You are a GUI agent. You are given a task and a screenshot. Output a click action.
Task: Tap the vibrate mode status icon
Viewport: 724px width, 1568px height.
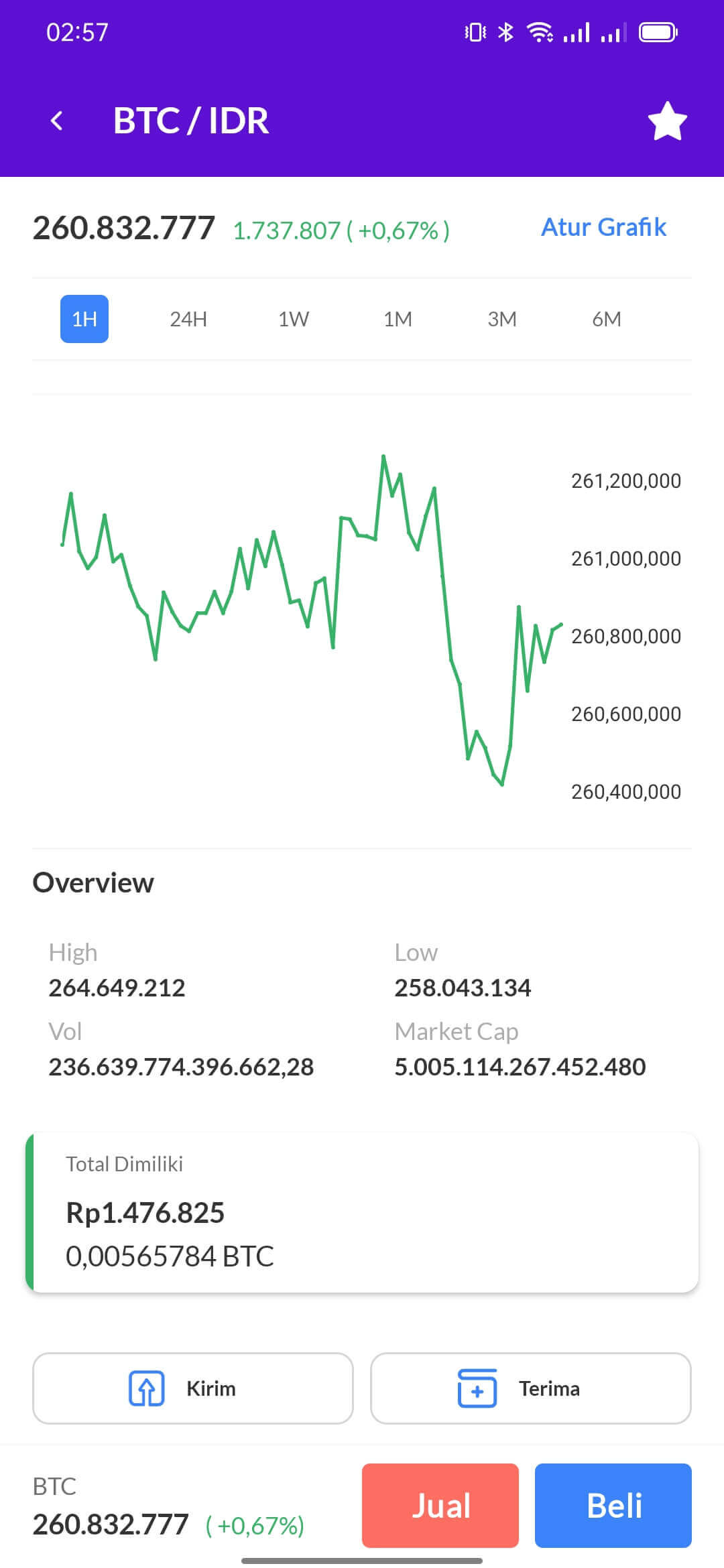pos(475,32)
